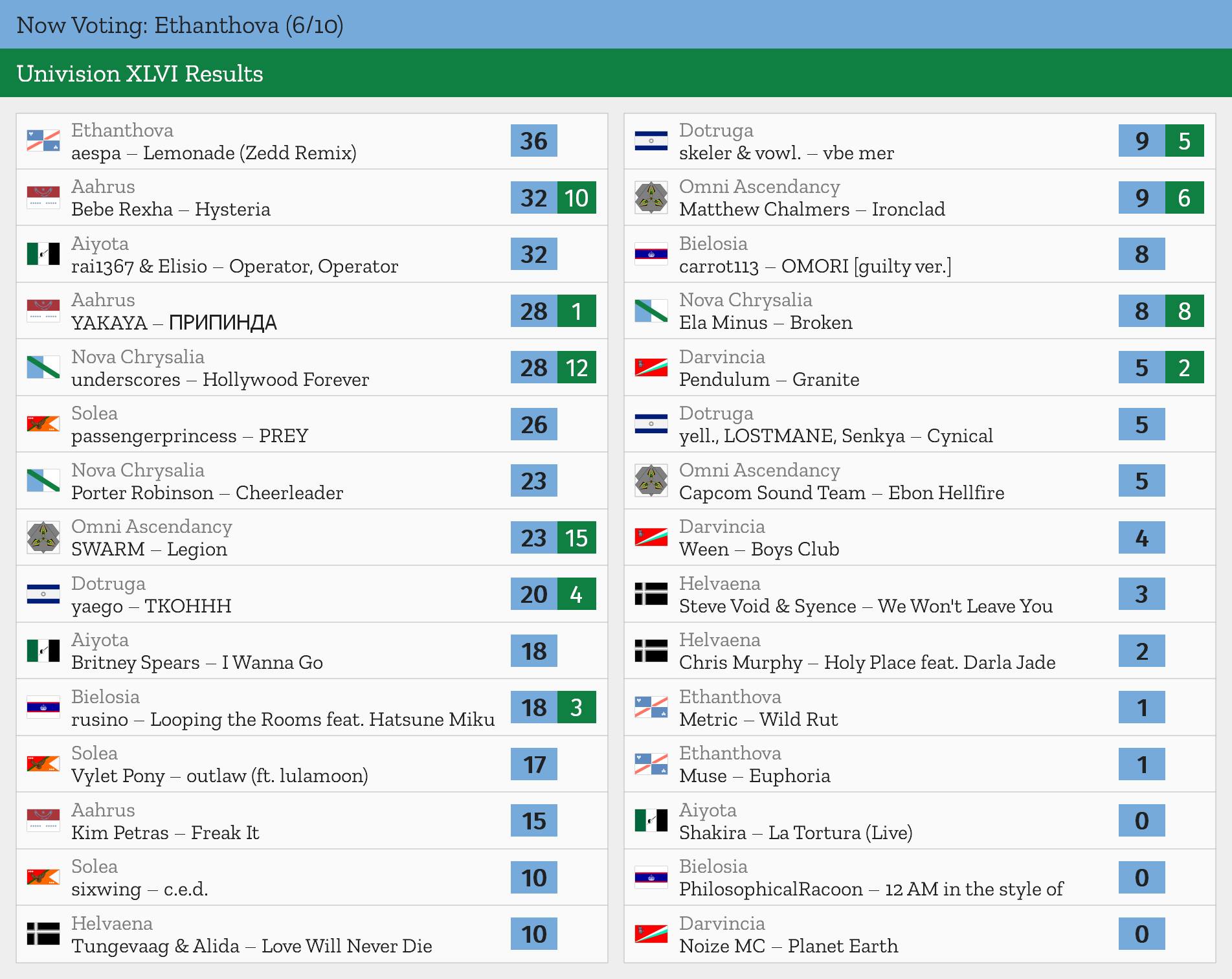
Task: Click the Darvincia flag beside Ween – Boys Club
Action: pyautogui.click(x=651, y=537)
